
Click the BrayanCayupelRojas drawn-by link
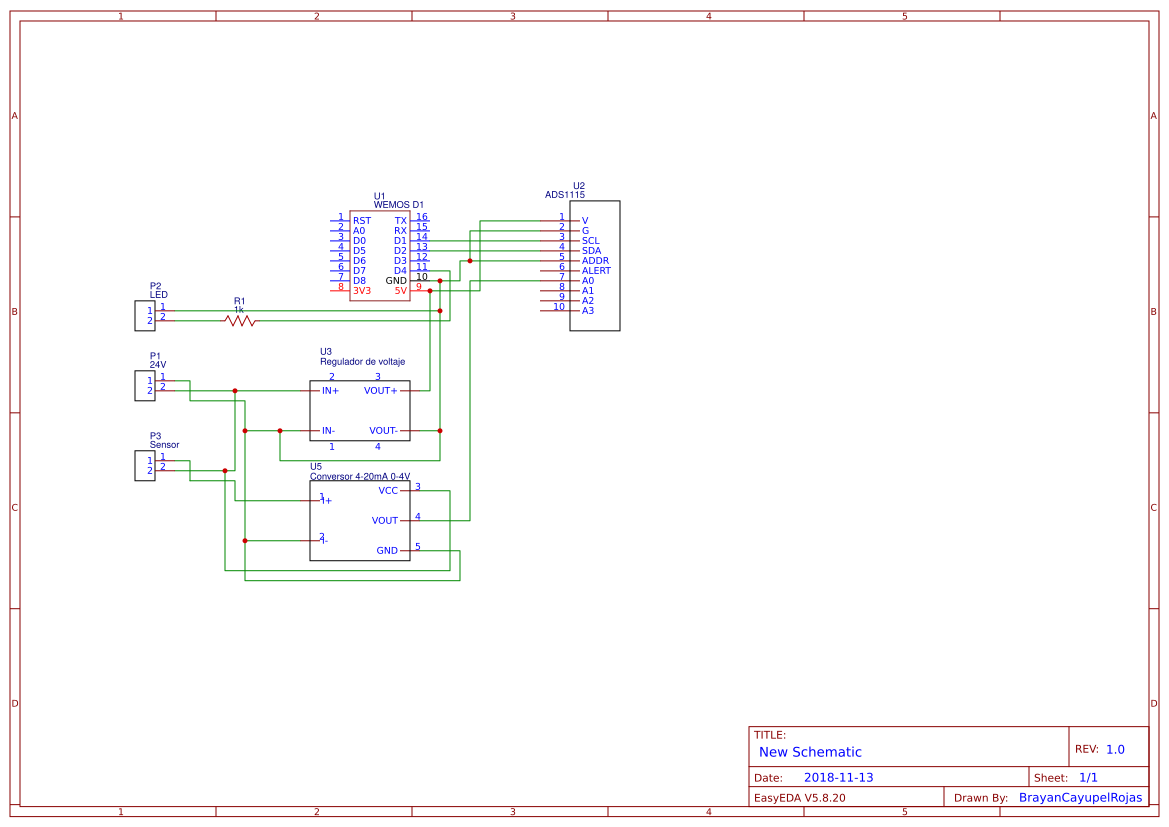click(1081, 797)
